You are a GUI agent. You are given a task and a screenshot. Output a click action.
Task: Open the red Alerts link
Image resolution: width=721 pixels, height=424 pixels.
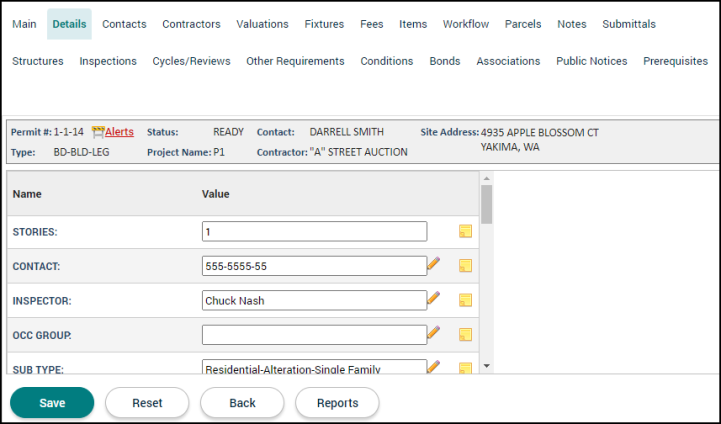pos(119,132)
